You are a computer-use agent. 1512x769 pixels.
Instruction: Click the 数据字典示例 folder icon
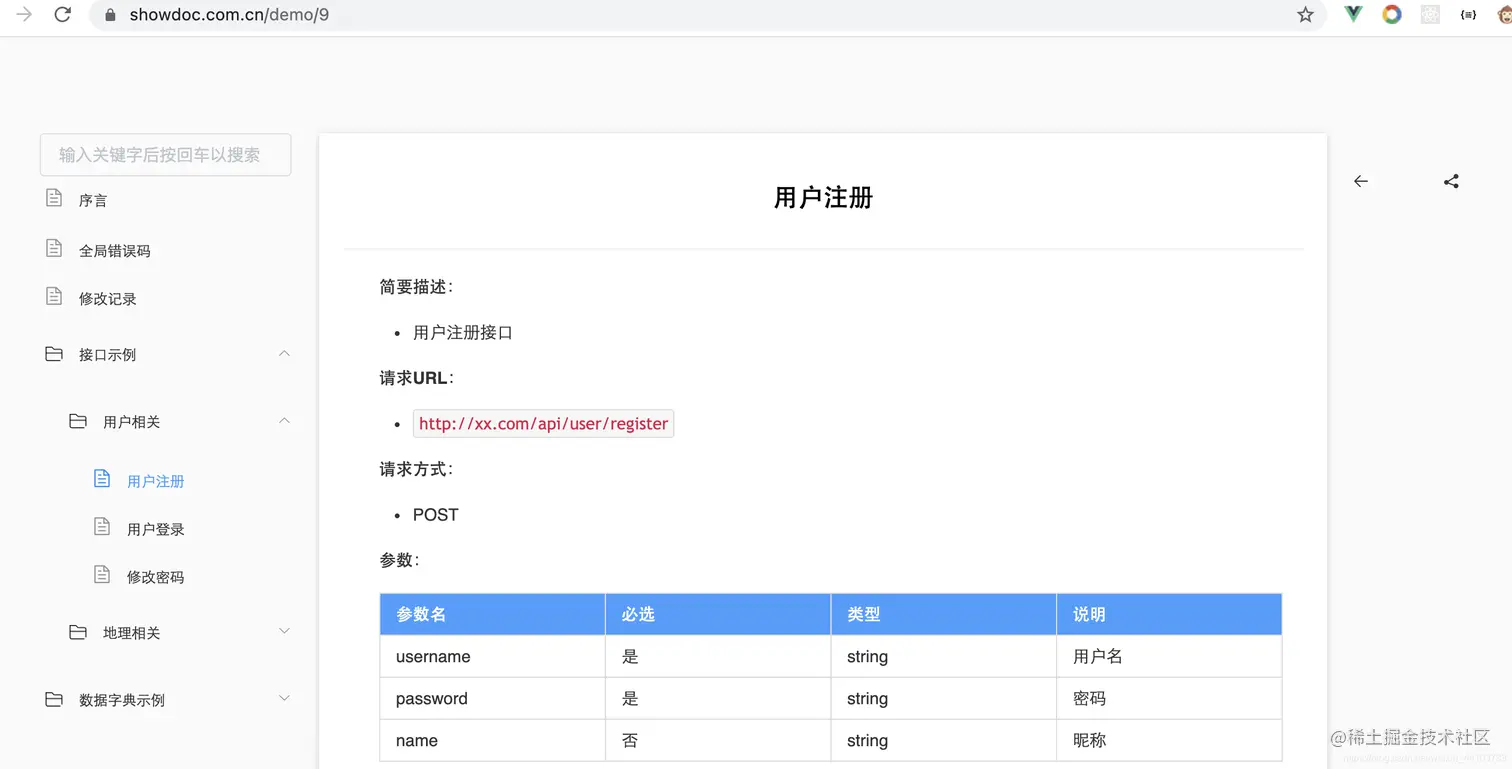click(54, 698)
